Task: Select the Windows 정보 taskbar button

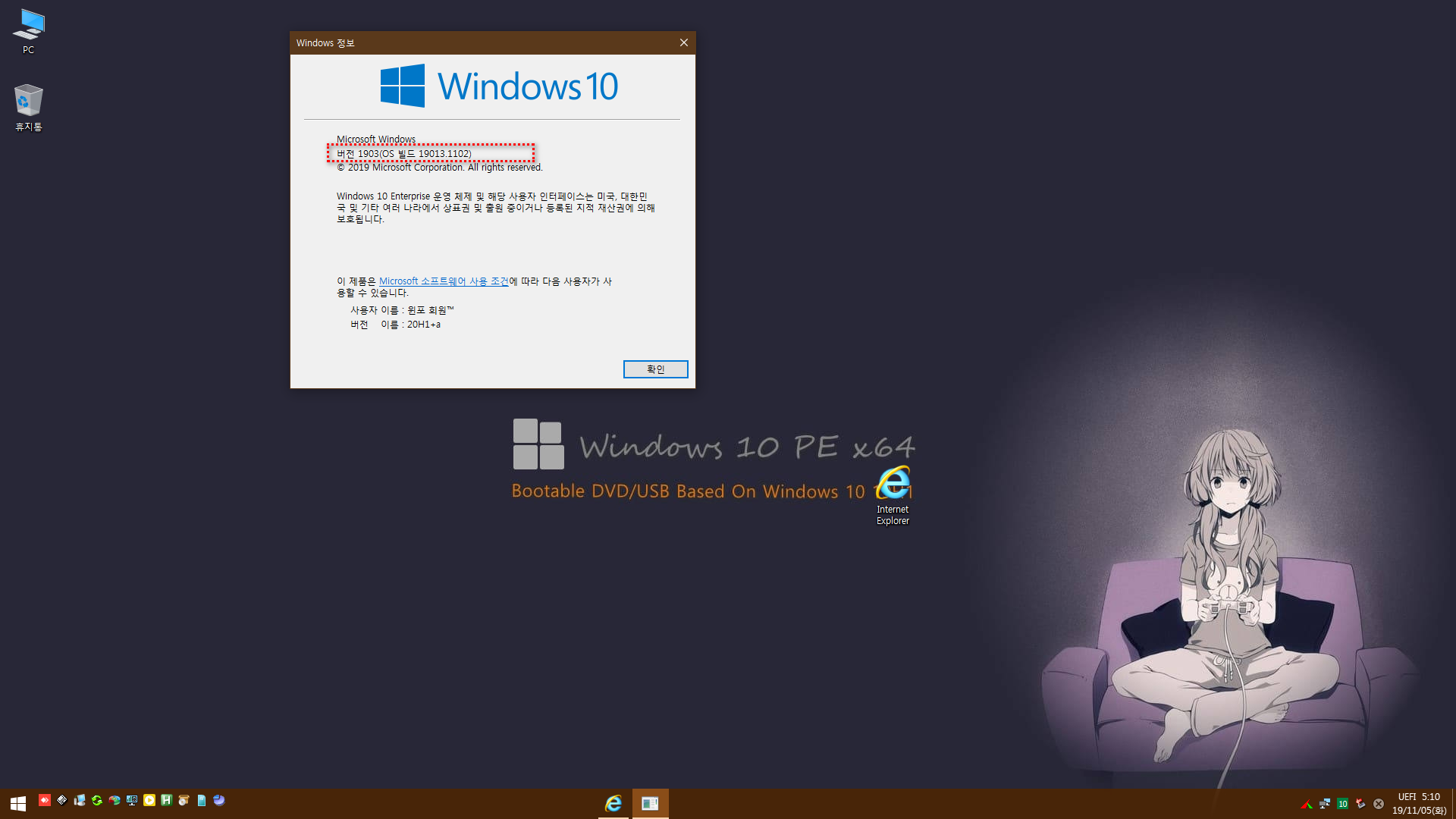Action: (650, 803)
